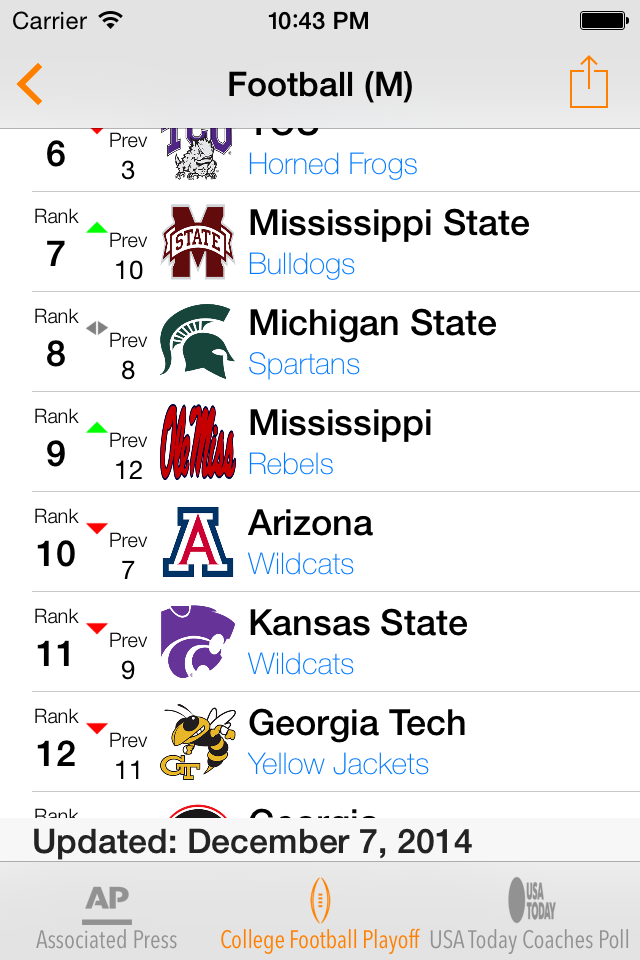This screenshot has height=960, width=640.
Task: Open the Spartans team link
Action: point(304,364)
